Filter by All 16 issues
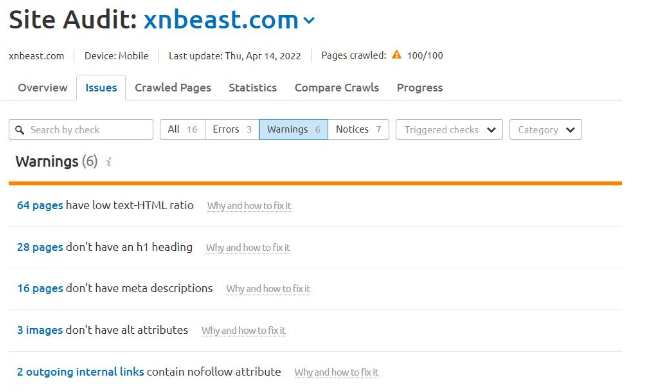 (x=182, y=130)
